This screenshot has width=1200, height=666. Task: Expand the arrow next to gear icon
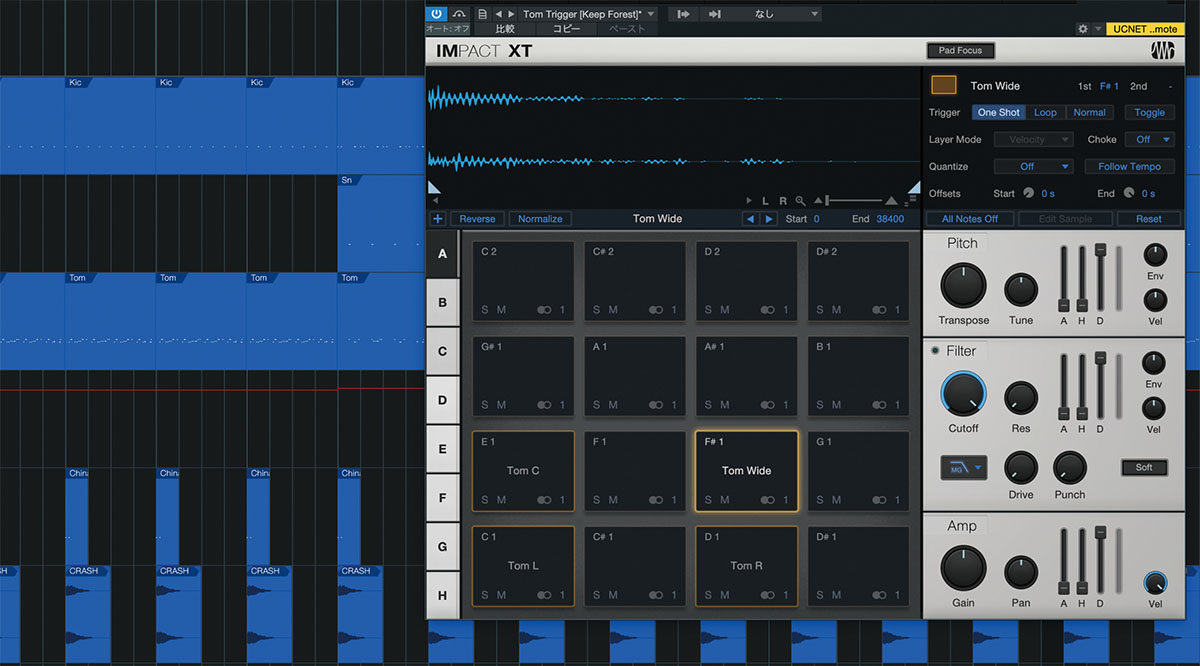(x=1098, y=30)
